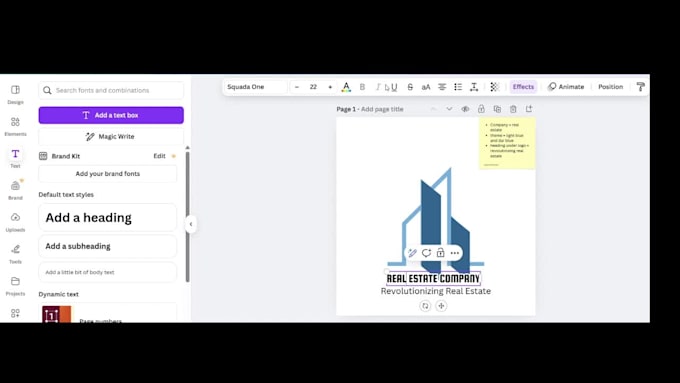
Task: Open the Projects sidebar panel
Action: (15, 285)
